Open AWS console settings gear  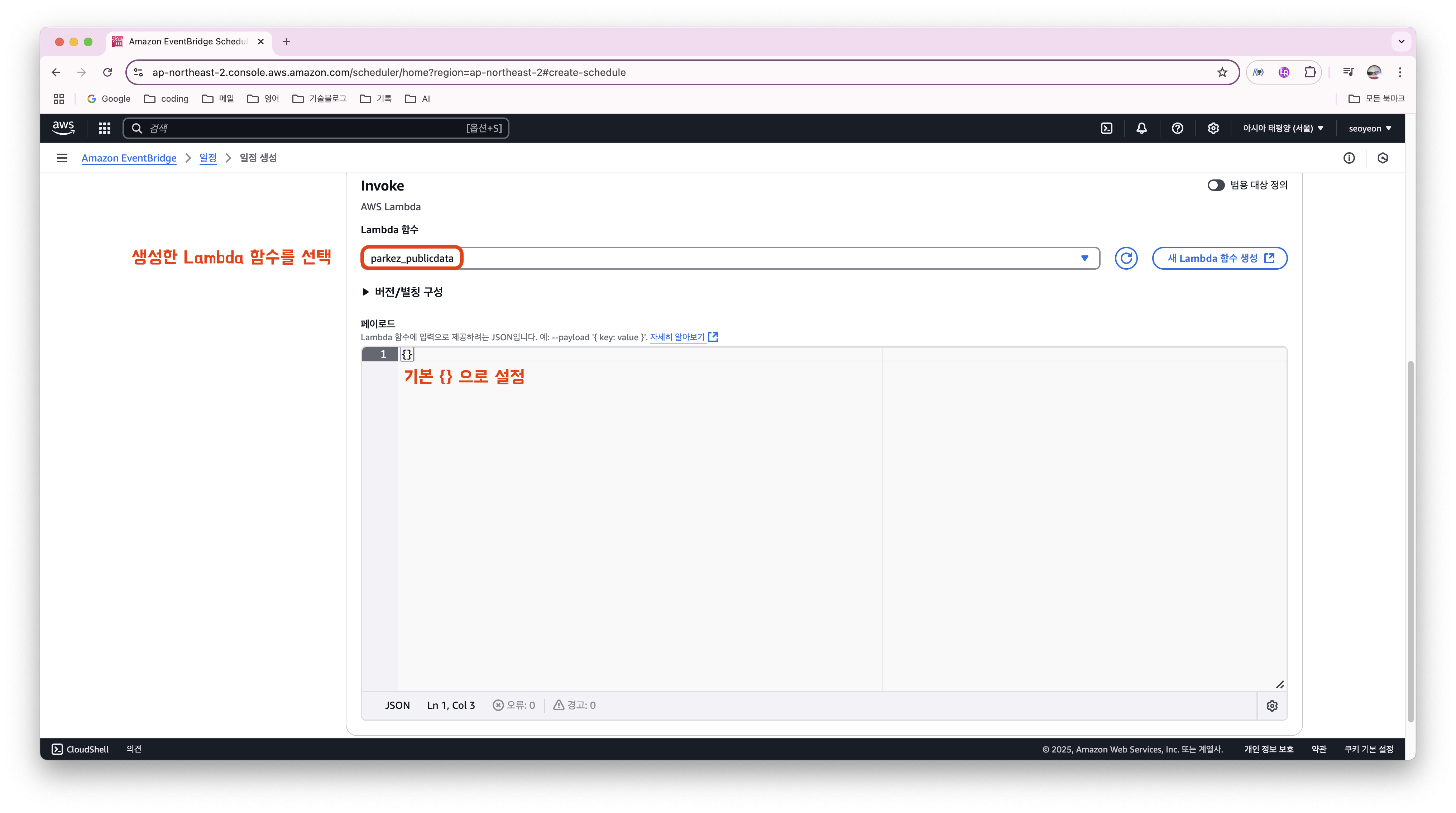click(x=1213, y=128)
